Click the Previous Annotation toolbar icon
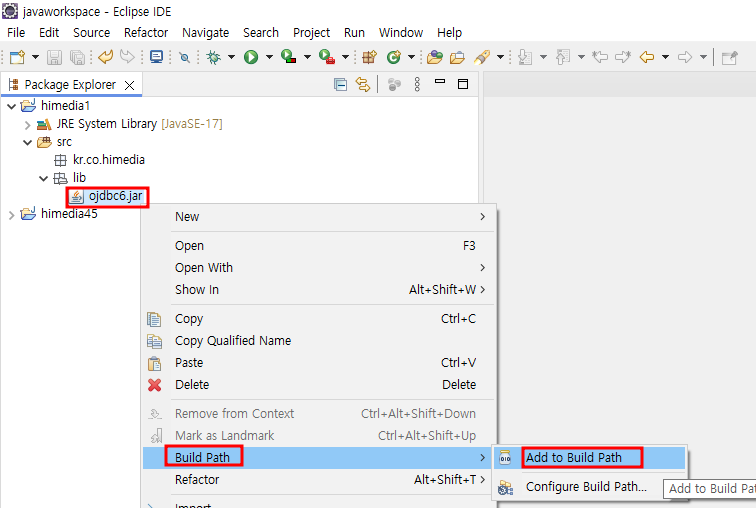The width and height of the screenshot is (756, 508). (x=563, y=57)
